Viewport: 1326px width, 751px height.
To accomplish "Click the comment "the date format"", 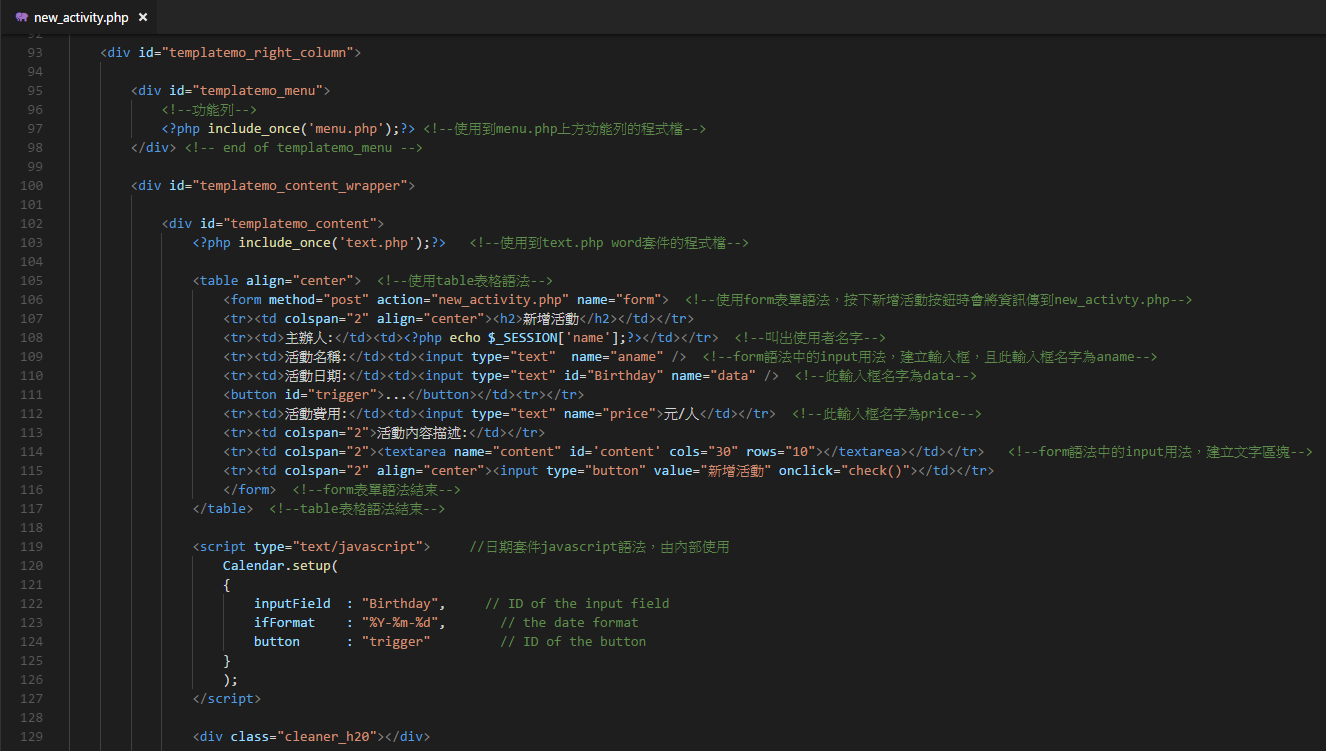I will coord(569,622).
